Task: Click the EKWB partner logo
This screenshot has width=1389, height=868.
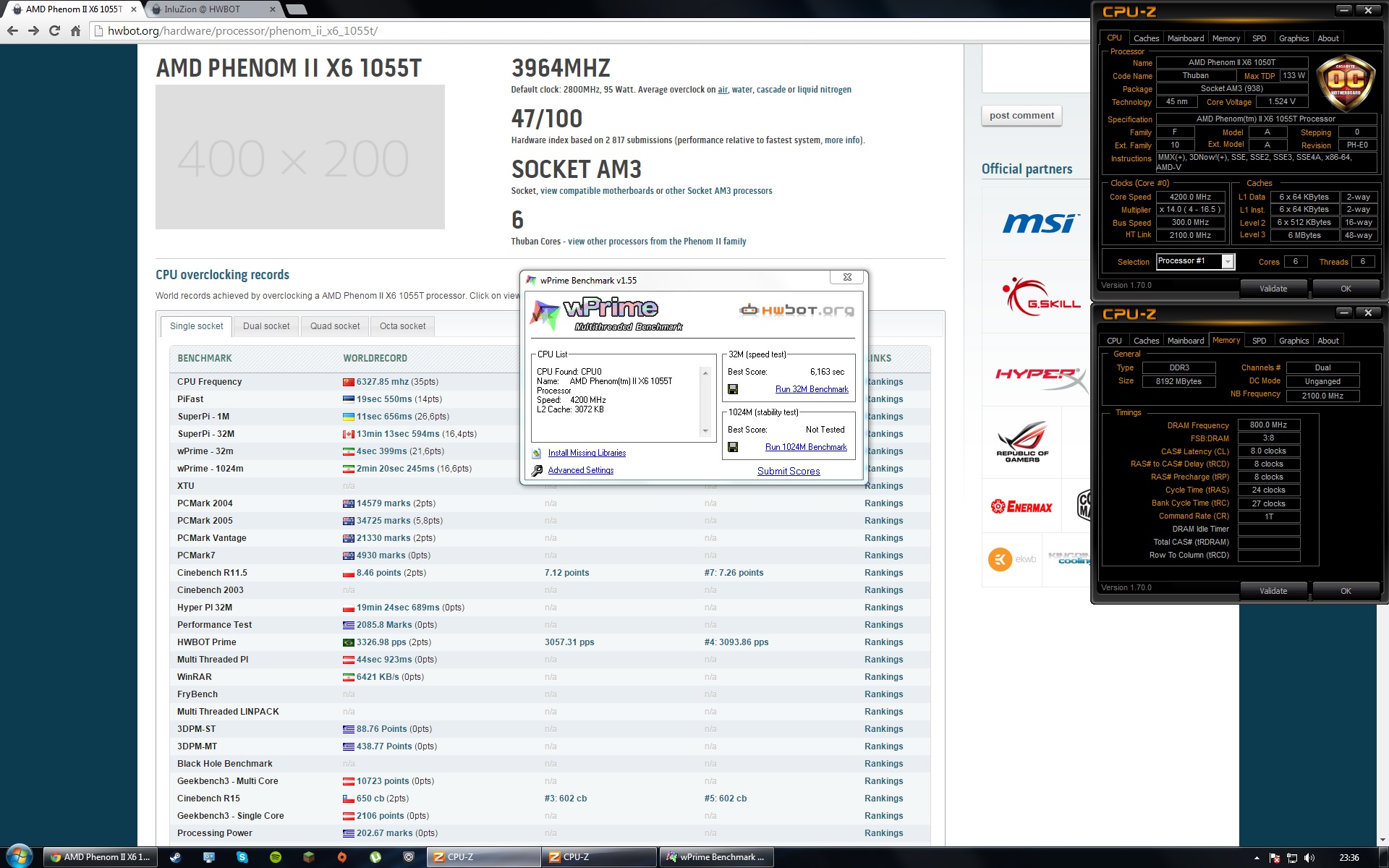Action: pos(1012,559)
